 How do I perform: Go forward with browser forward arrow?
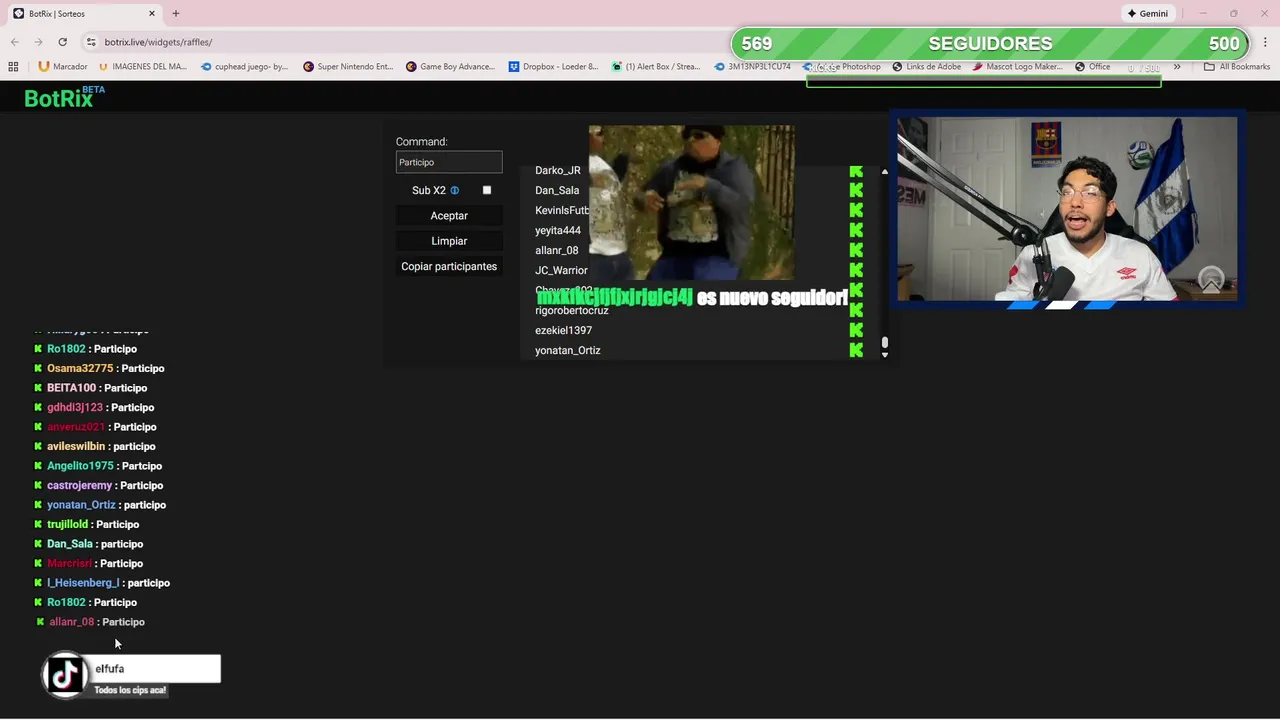[x=38, y=42]
